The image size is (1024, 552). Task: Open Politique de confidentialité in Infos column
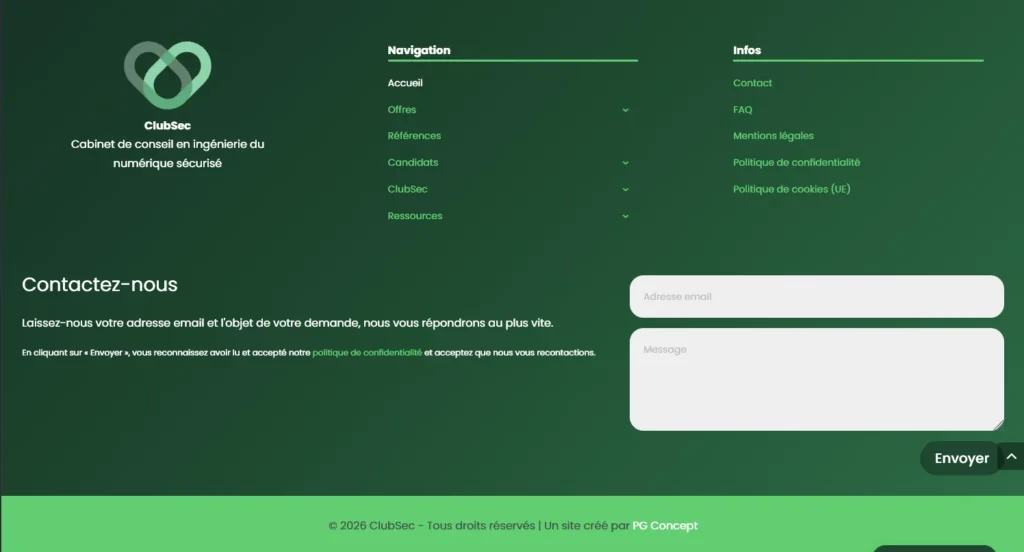click(796, 163)
